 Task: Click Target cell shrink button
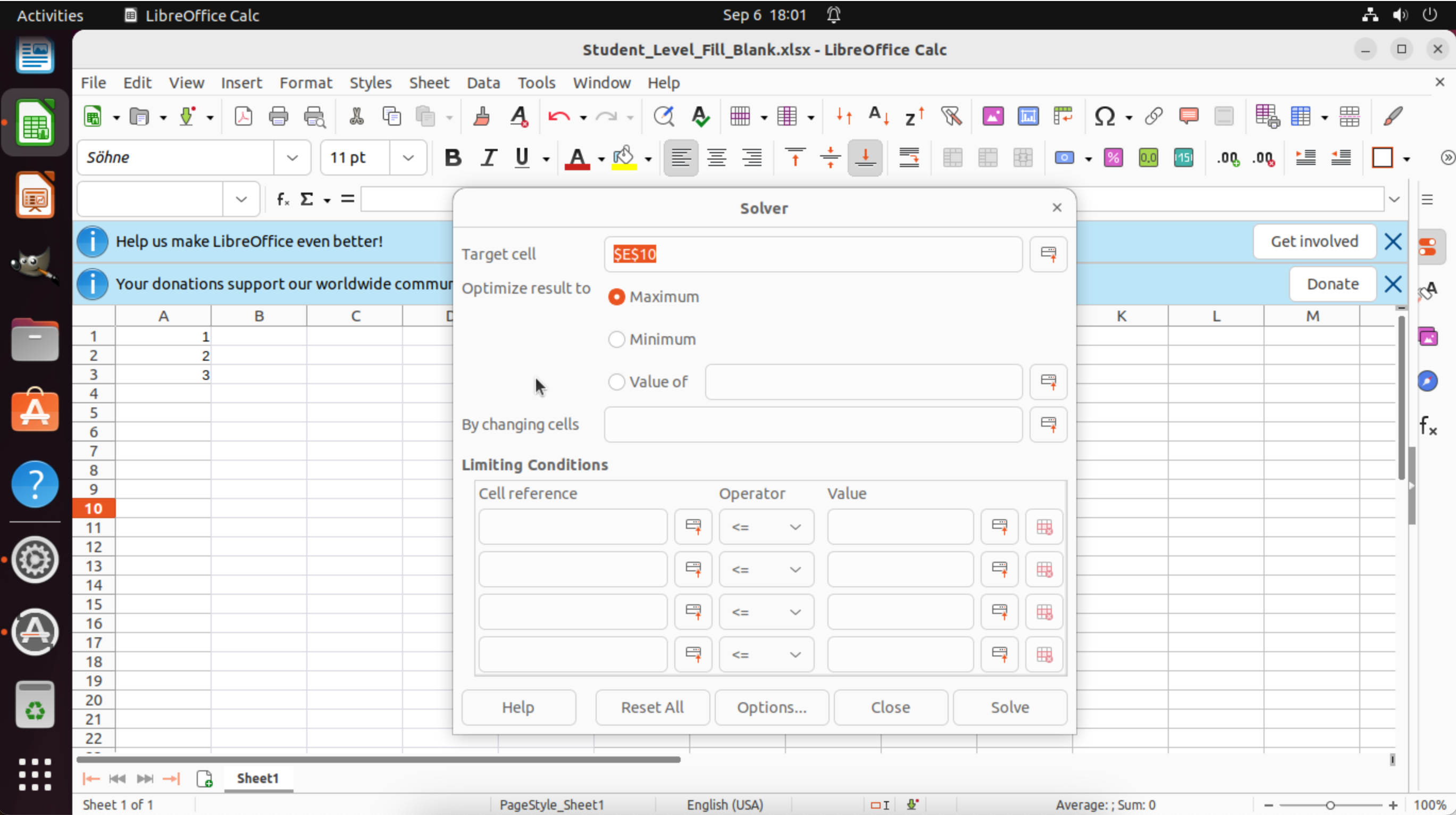coord(1048,254)
